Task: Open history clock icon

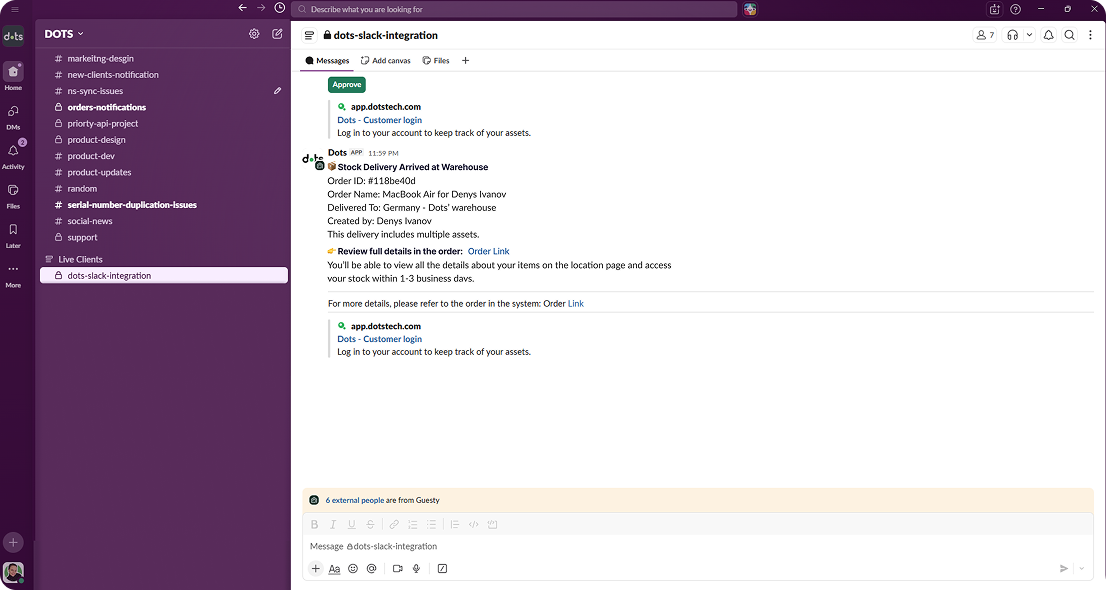Action: (280, 8)
